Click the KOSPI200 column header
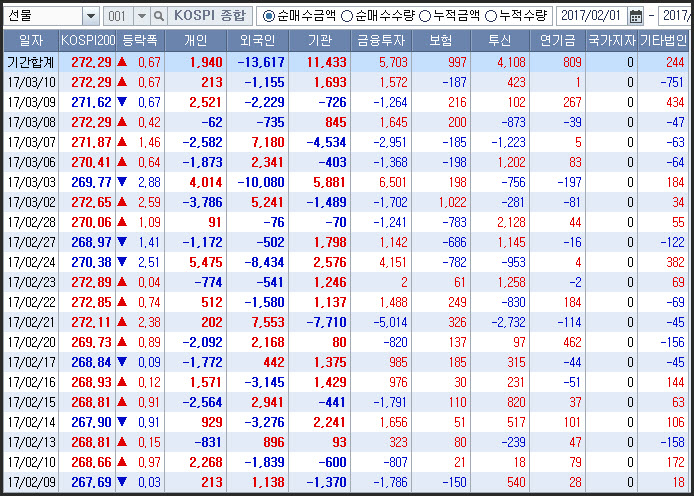 click(88, 41)
